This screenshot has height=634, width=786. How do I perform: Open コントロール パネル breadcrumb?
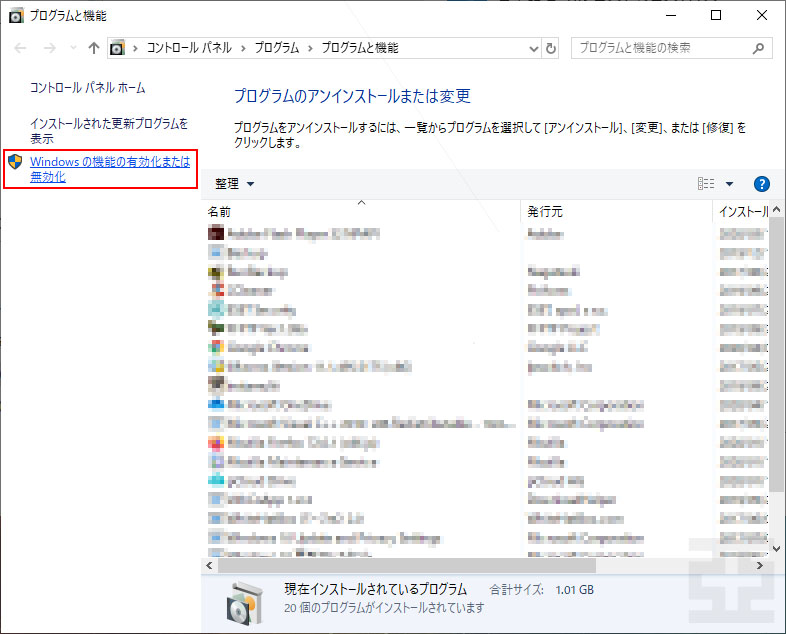(189, 48)
